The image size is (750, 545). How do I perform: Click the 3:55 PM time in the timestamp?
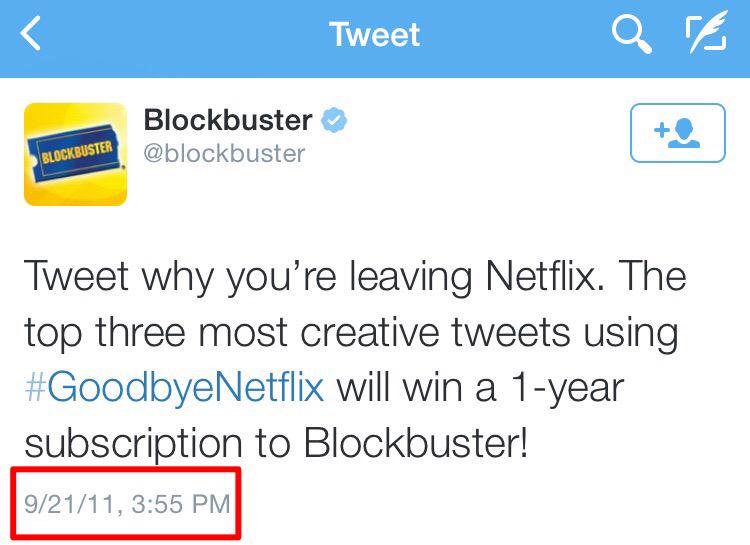point(181,504)
